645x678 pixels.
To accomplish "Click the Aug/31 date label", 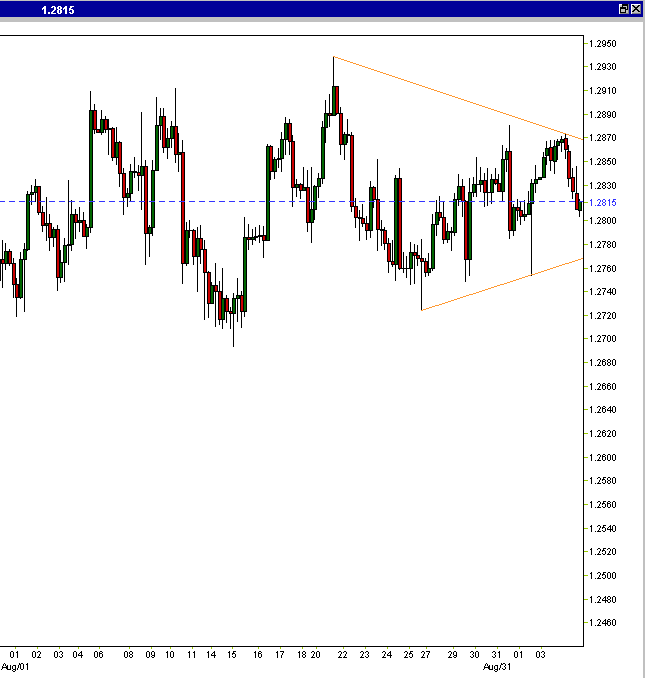I will tap(497, 667).
